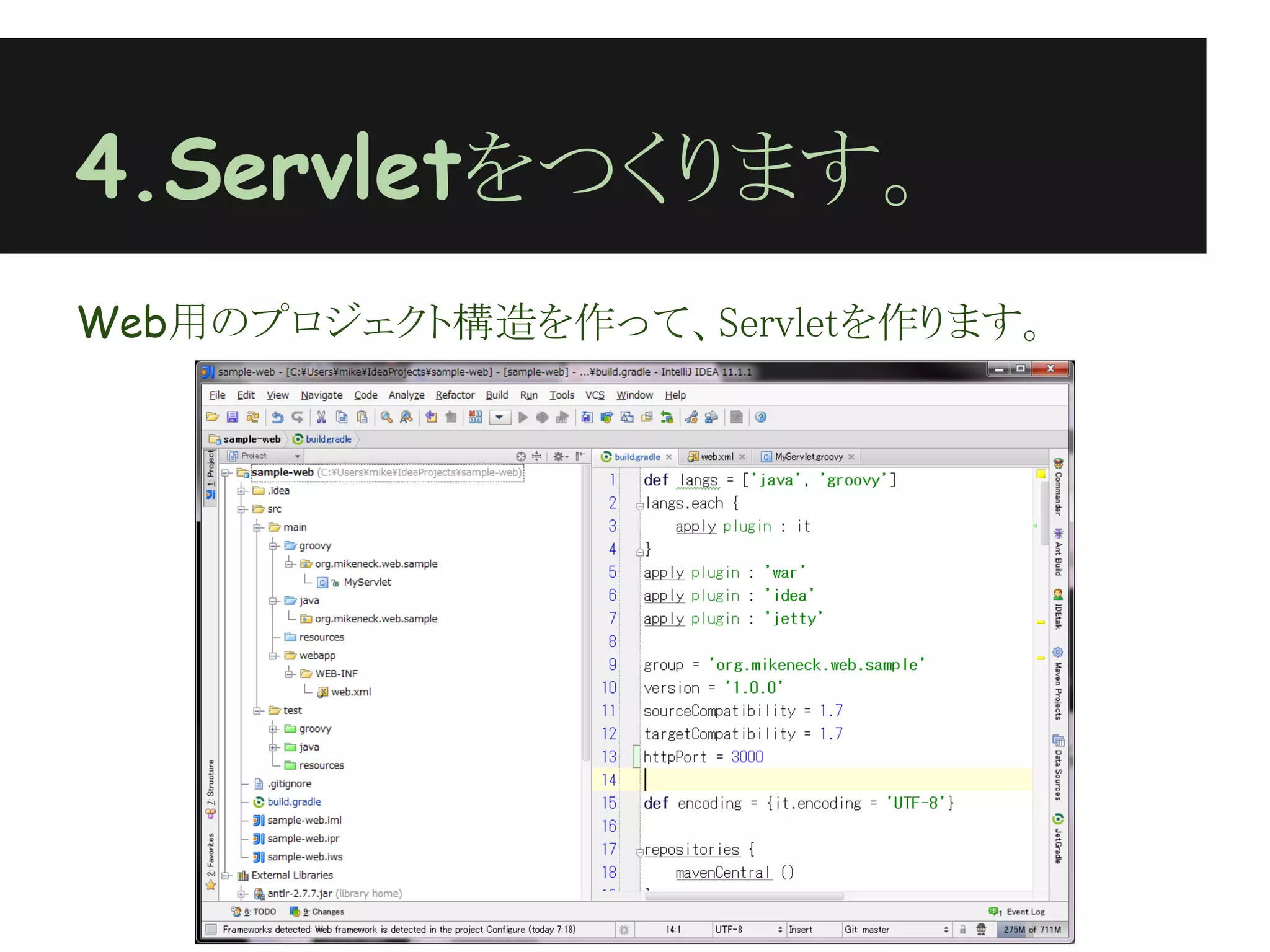Open the 6: TODO tool window
Viewport: 1270px width, 952px height.
click(x=254, y=912)
